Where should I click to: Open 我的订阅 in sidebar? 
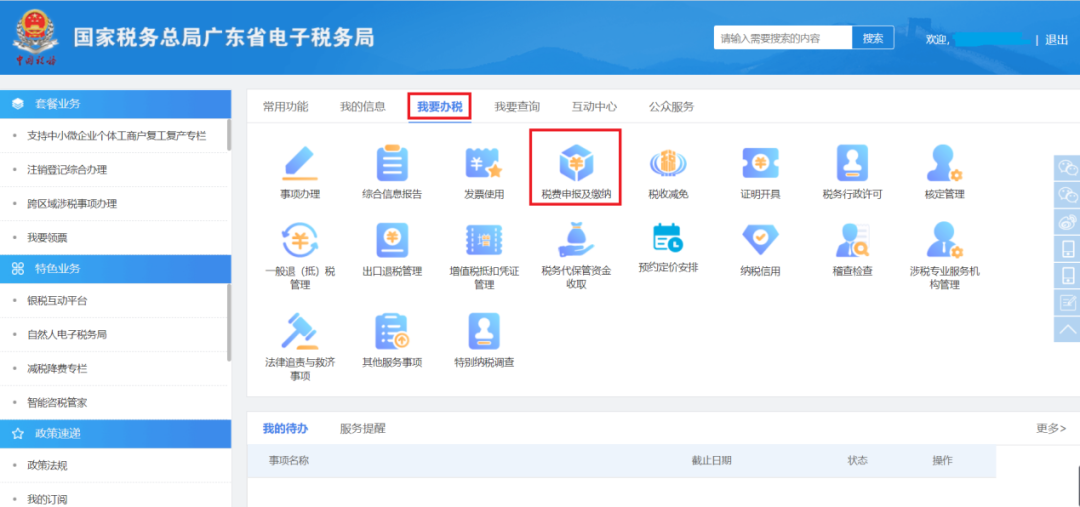click(47, 499)
